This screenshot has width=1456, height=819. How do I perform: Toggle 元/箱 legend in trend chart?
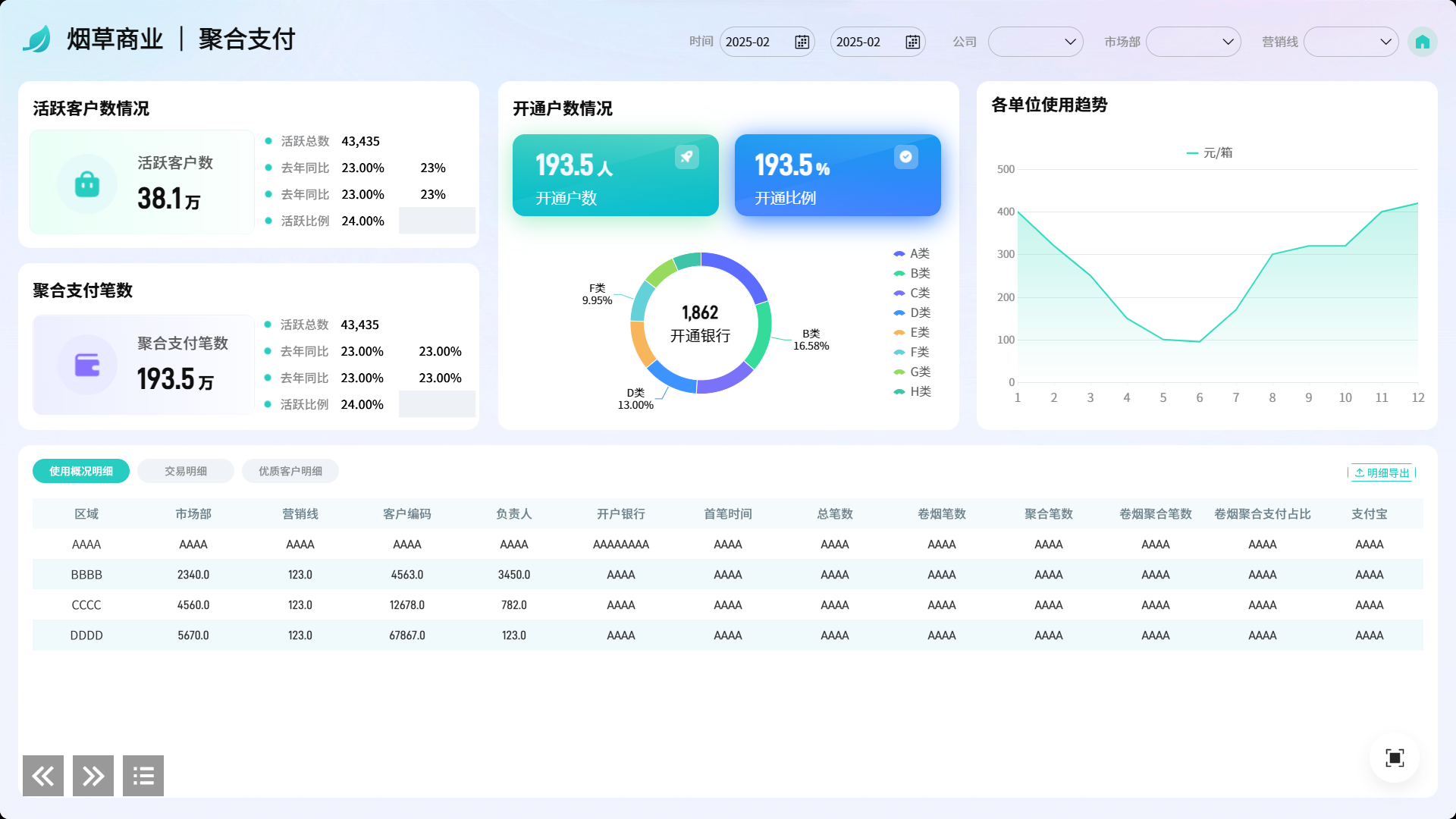[x=1210, y=152]
